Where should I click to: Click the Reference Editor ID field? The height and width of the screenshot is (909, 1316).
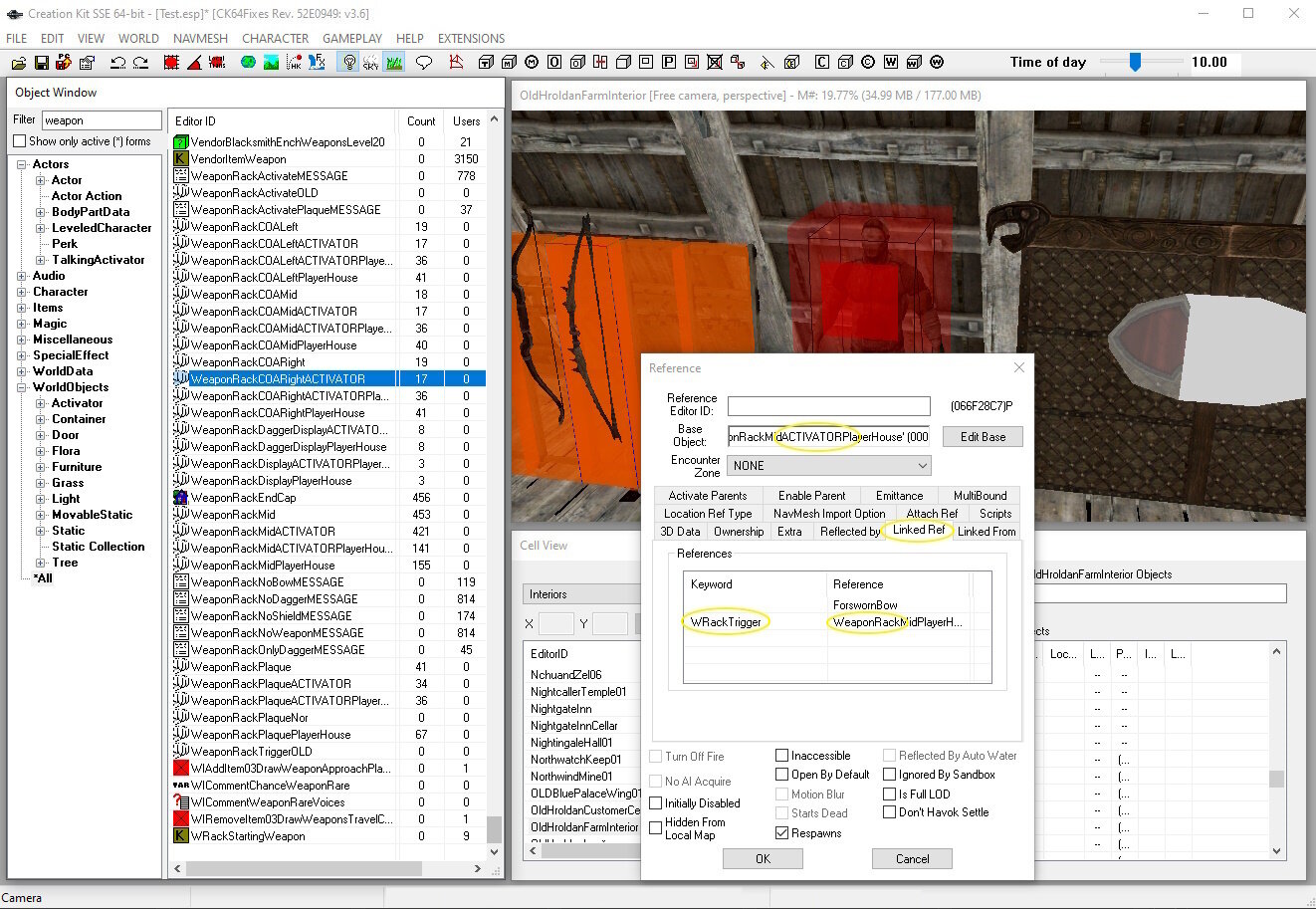click(828, 406)
